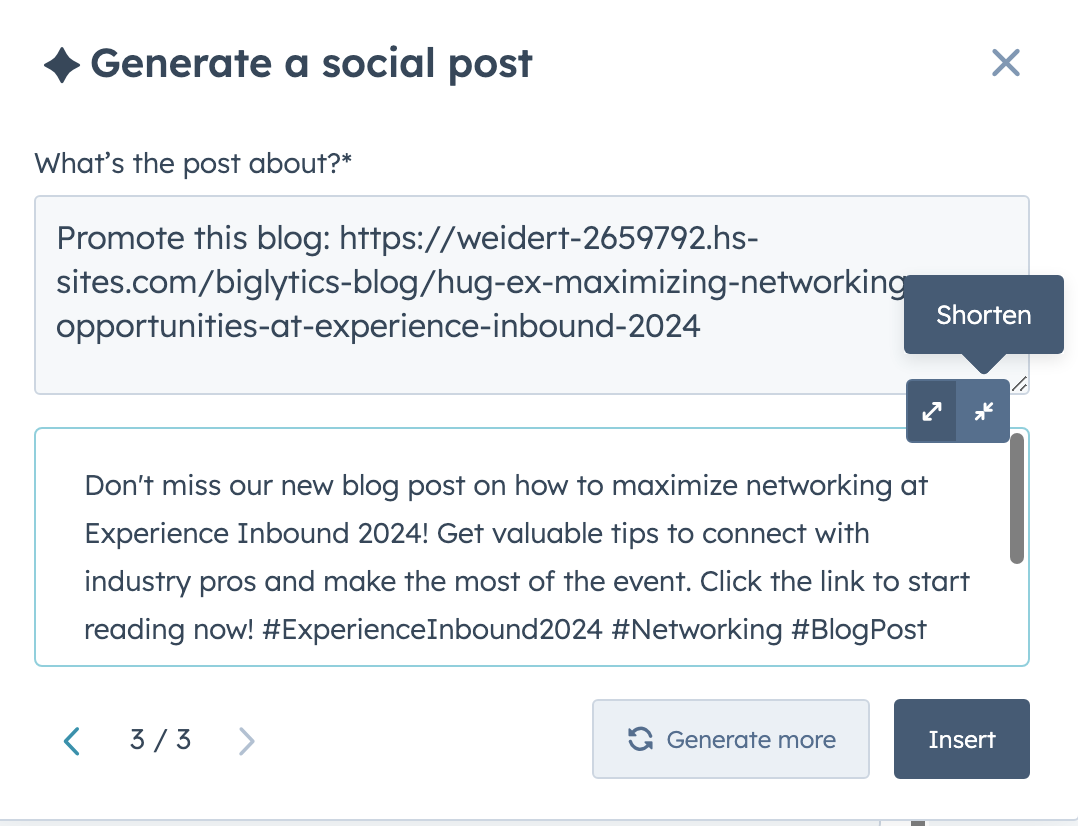
Task: Dismiss the Generate a social post dialog
Action: 1005,62
